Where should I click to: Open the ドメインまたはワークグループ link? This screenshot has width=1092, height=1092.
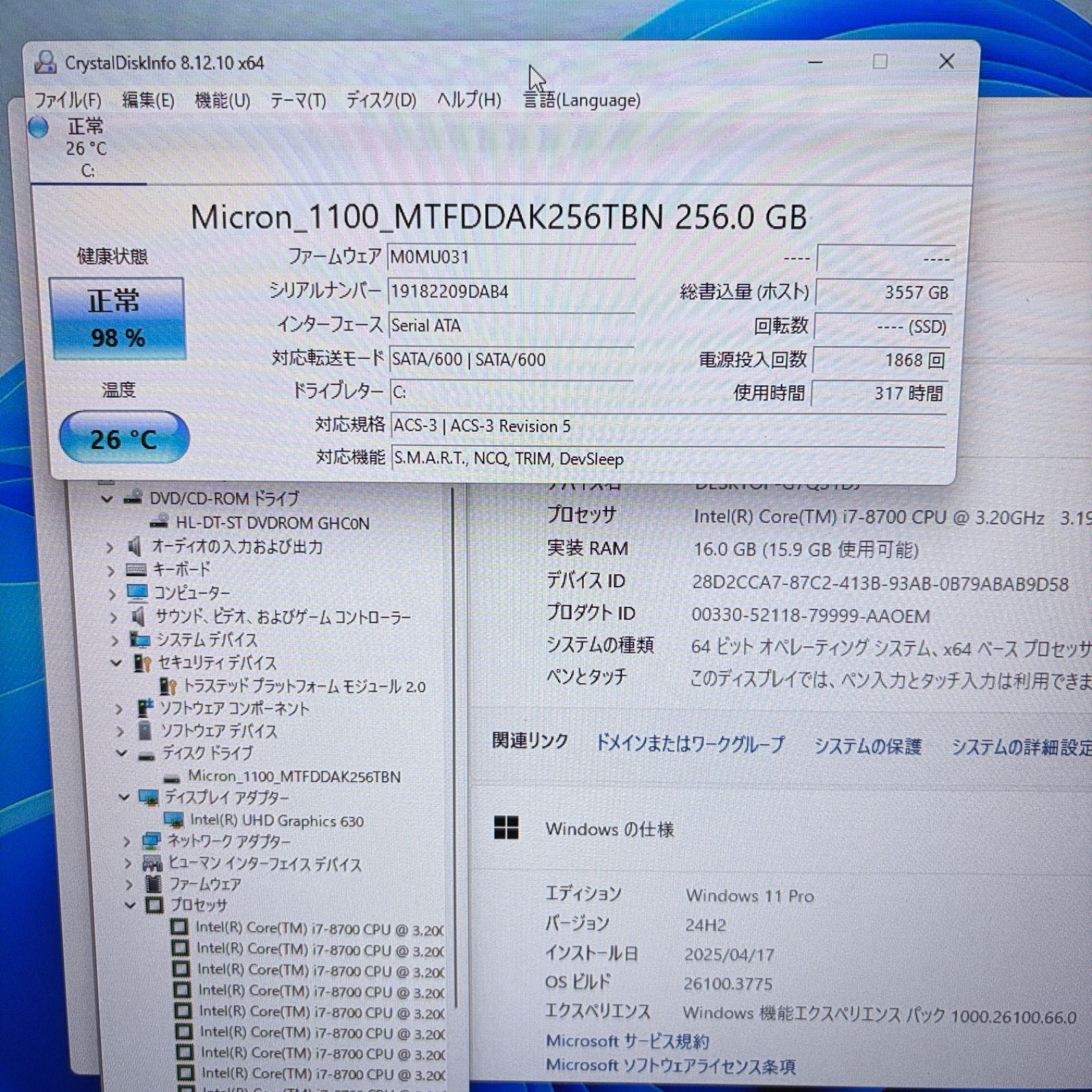point(691,743)
